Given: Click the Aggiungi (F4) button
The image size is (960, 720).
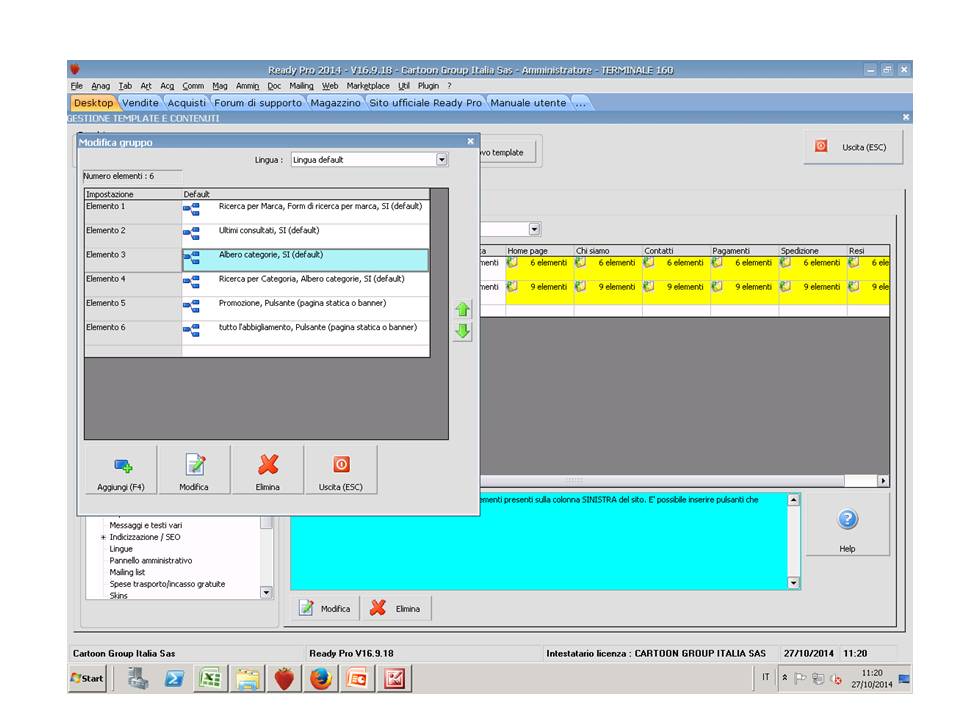Looking at the screenshot, I should 121,470.
